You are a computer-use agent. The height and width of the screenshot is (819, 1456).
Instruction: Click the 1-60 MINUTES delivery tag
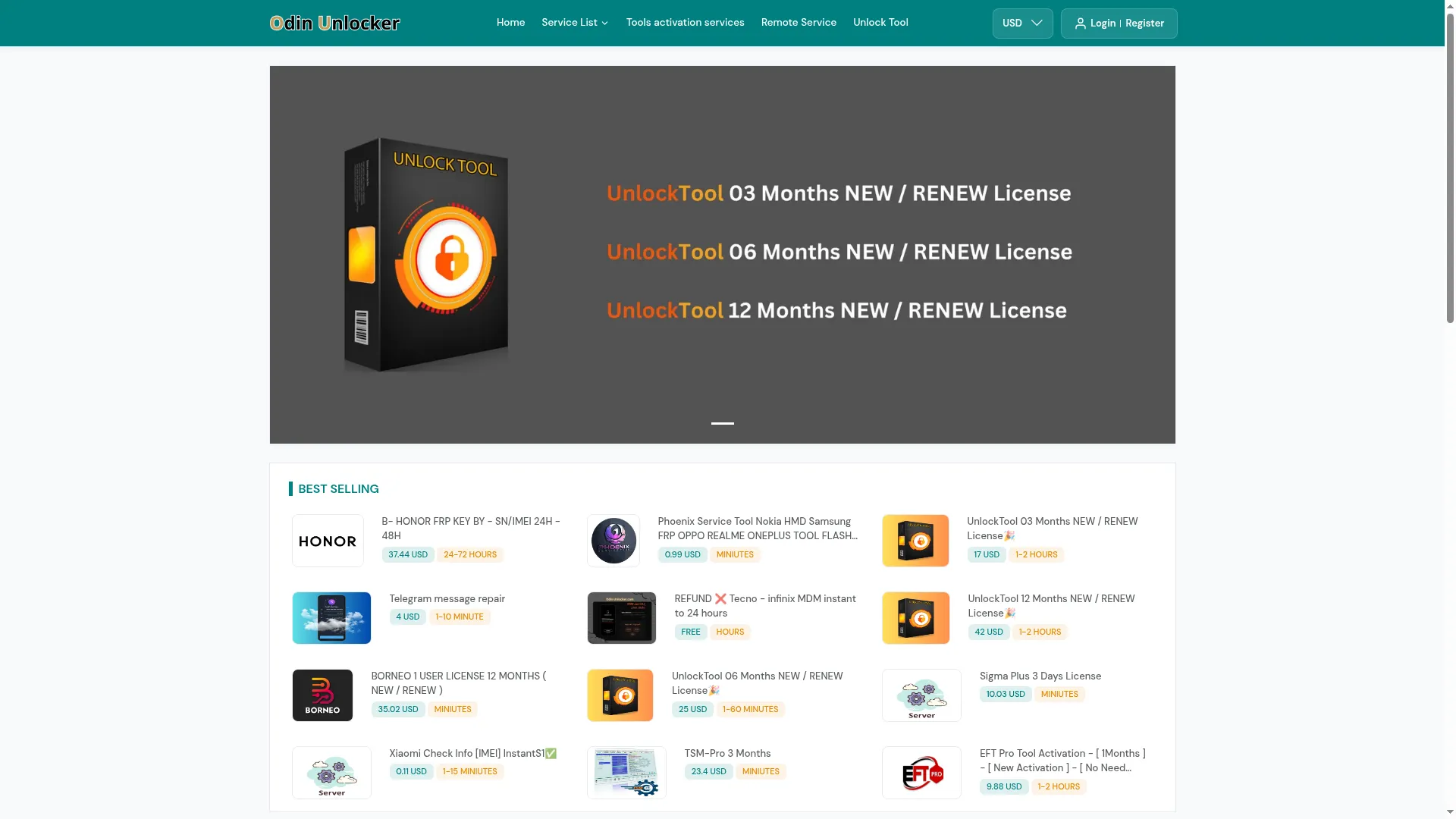coord(750,710)
